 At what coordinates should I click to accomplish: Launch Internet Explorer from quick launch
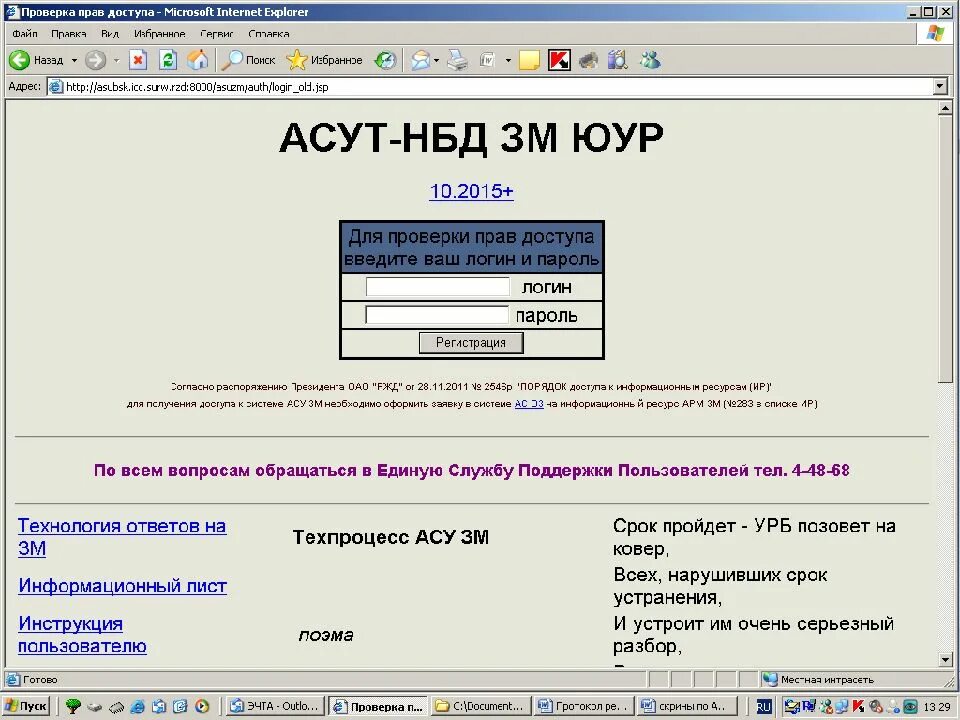(138, 706)
